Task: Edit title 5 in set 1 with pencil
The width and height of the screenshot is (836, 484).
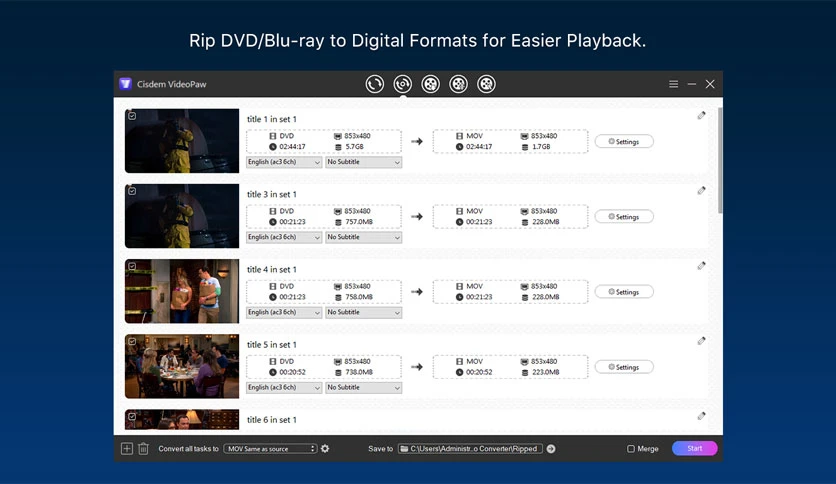Action: 701,341
